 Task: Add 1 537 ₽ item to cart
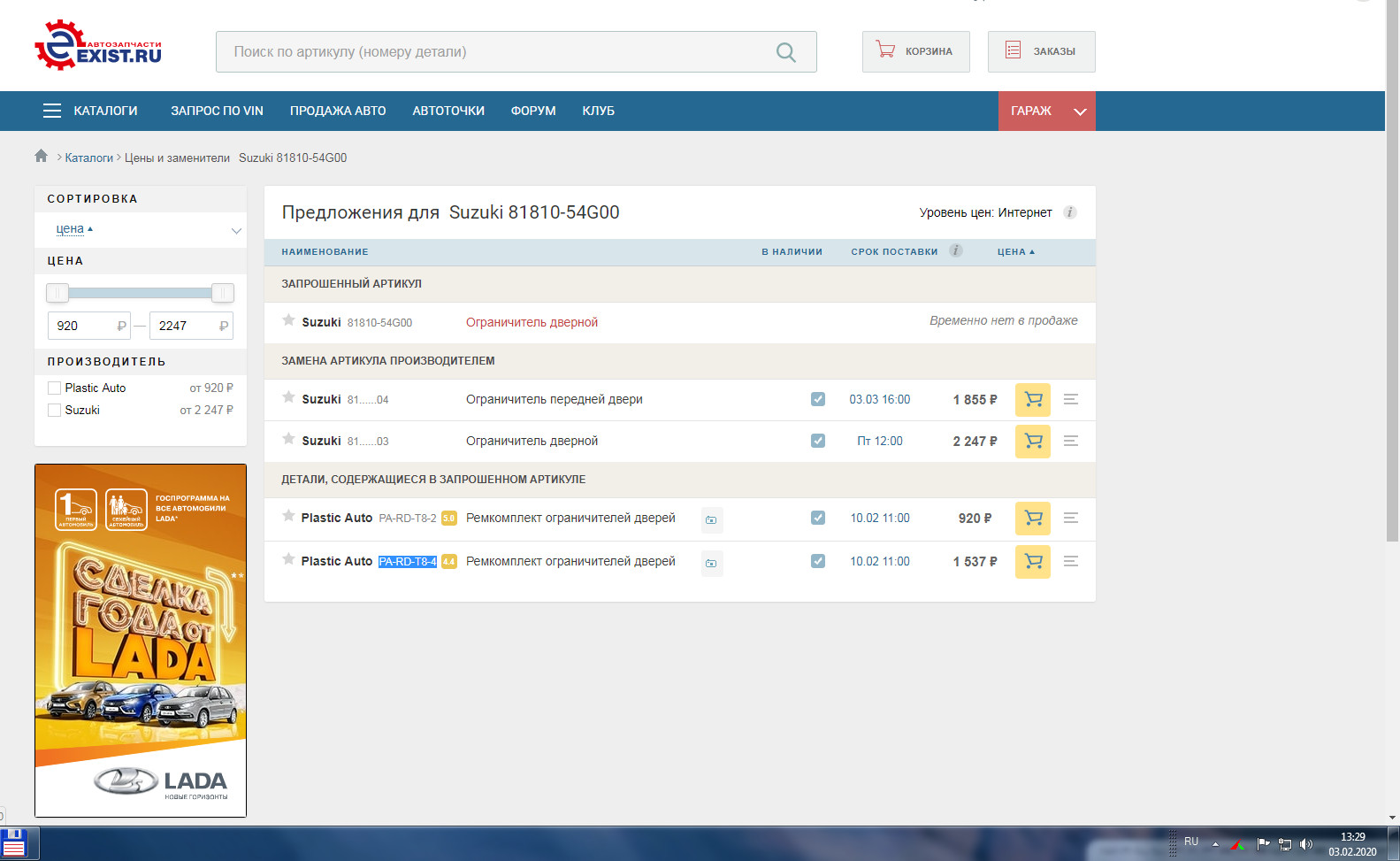pyautogui.click(x=1033, y=561)
